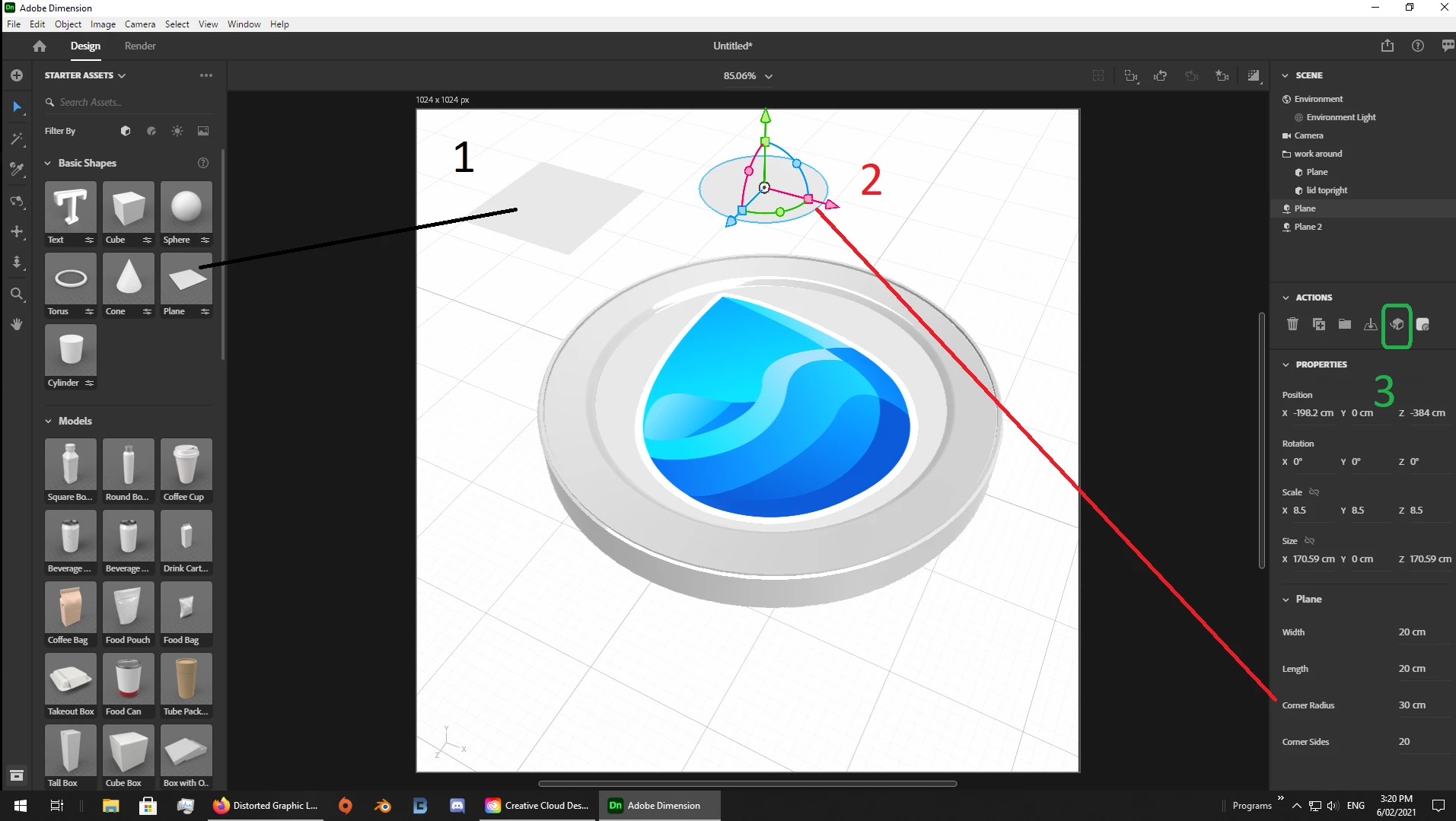Open the Object menu
The width and height of the screenshot is (1456, 821).
tap(68, 24)
